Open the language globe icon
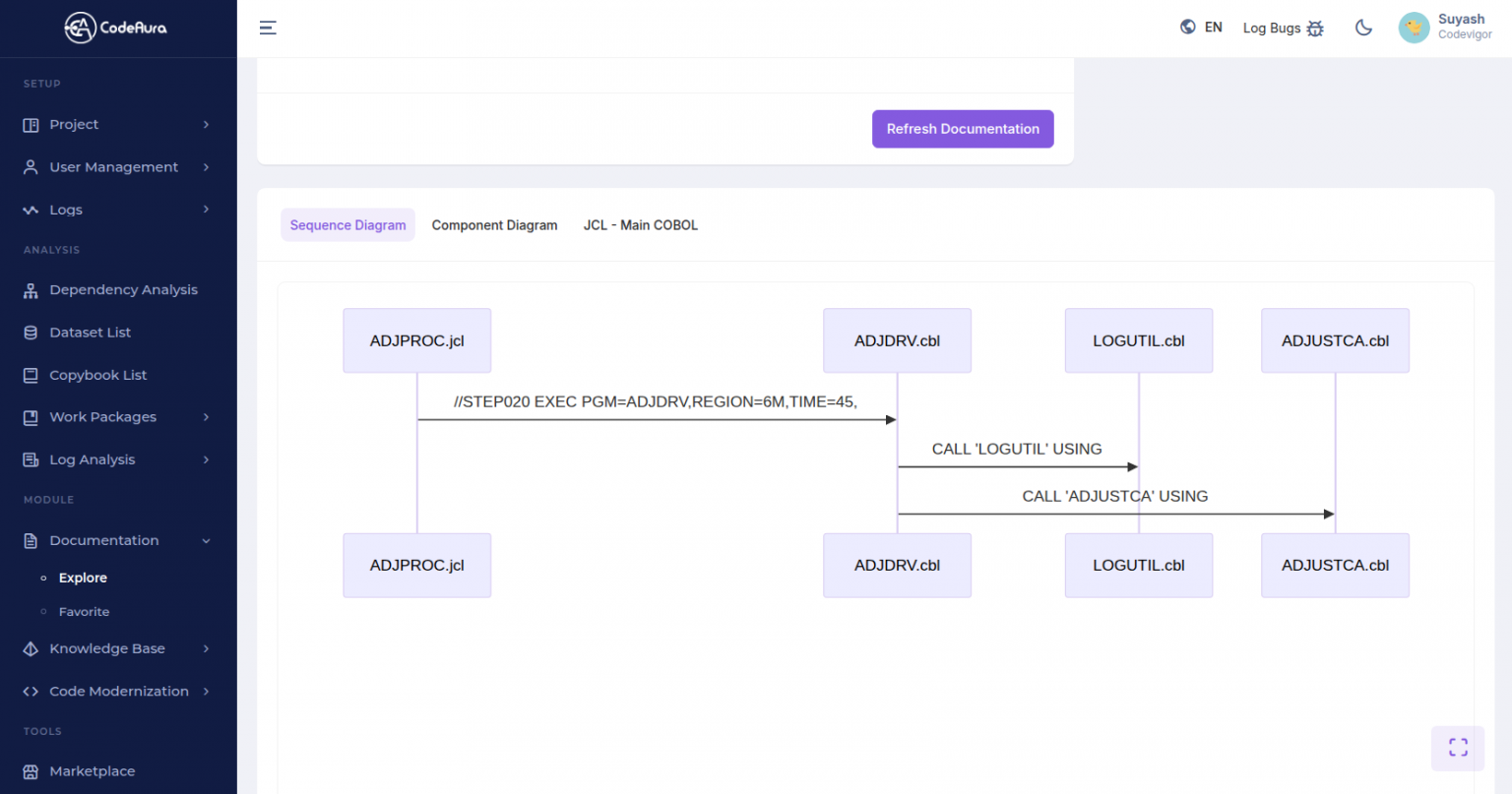 [1187, 27]
